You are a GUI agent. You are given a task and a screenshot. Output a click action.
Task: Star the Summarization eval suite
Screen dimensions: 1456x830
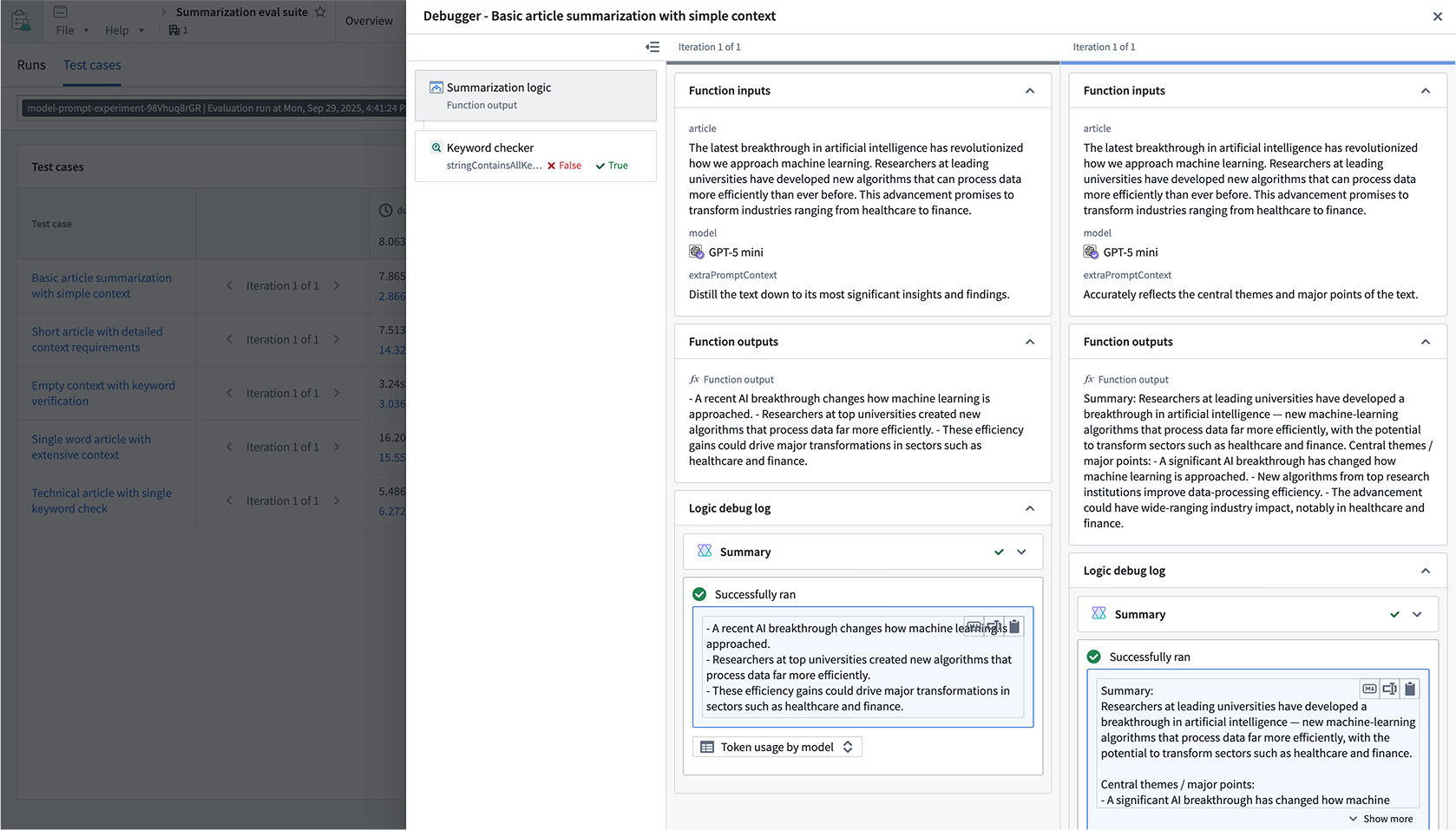point(320,12)
